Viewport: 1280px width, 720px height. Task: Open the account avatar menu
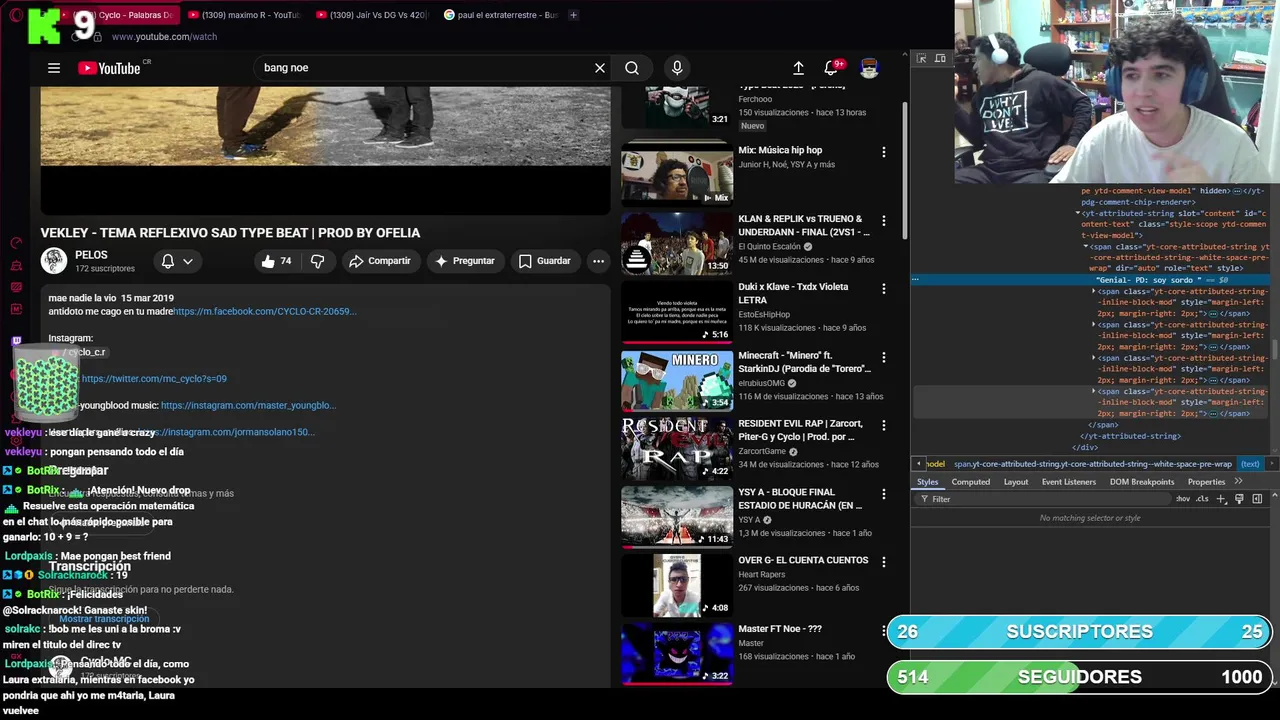click(869, 68)
